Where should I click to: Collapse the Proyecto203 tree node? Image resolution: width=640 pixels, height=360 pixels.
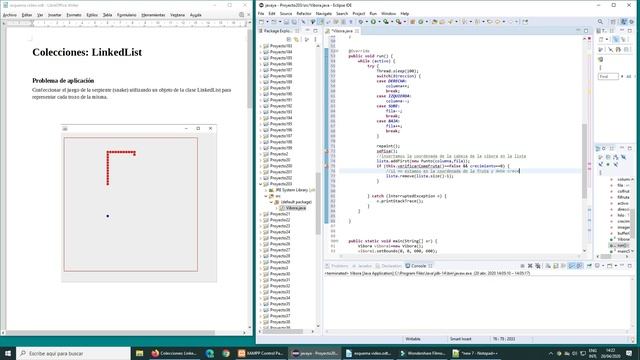click(261, 184)
